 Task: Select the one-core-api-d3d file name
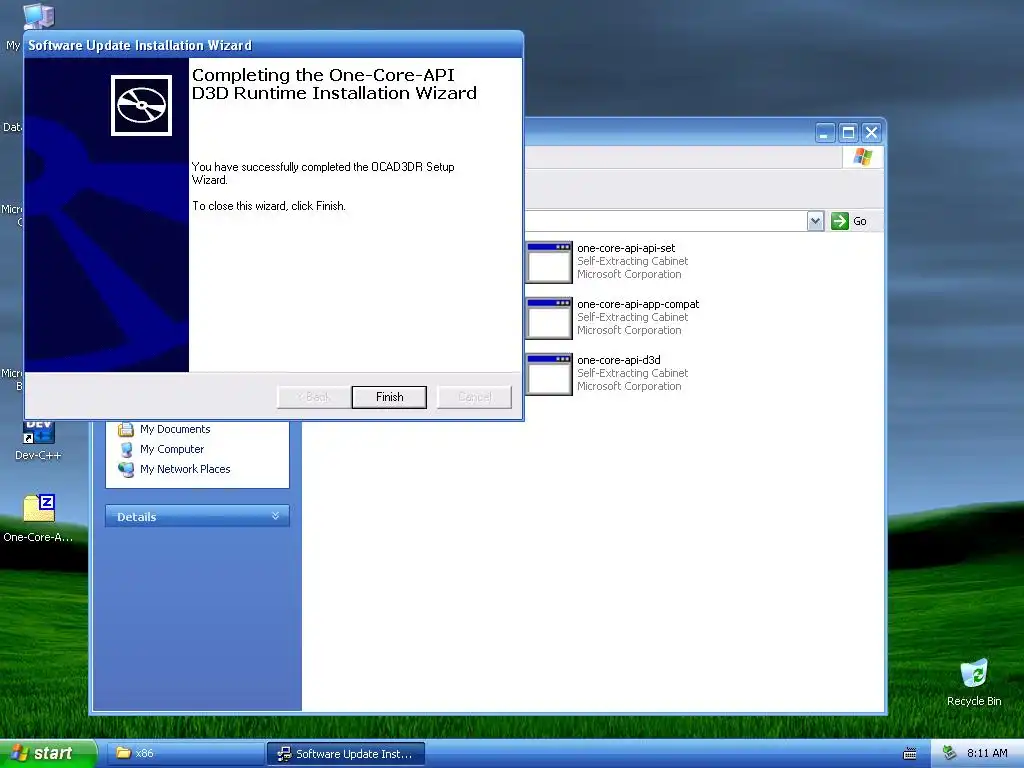pos(618,360)
